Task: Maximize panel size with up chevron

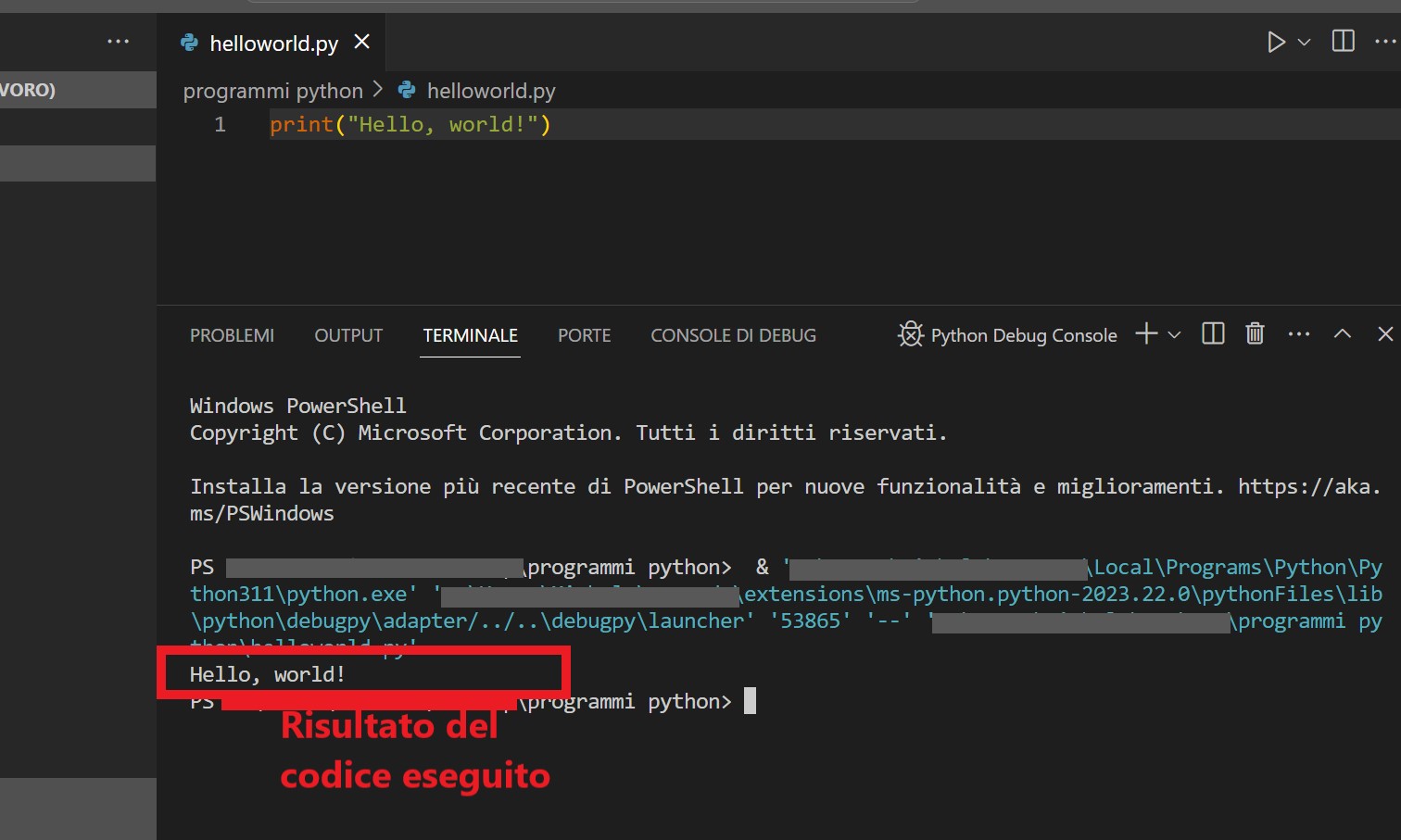Action: [1342, 334]
